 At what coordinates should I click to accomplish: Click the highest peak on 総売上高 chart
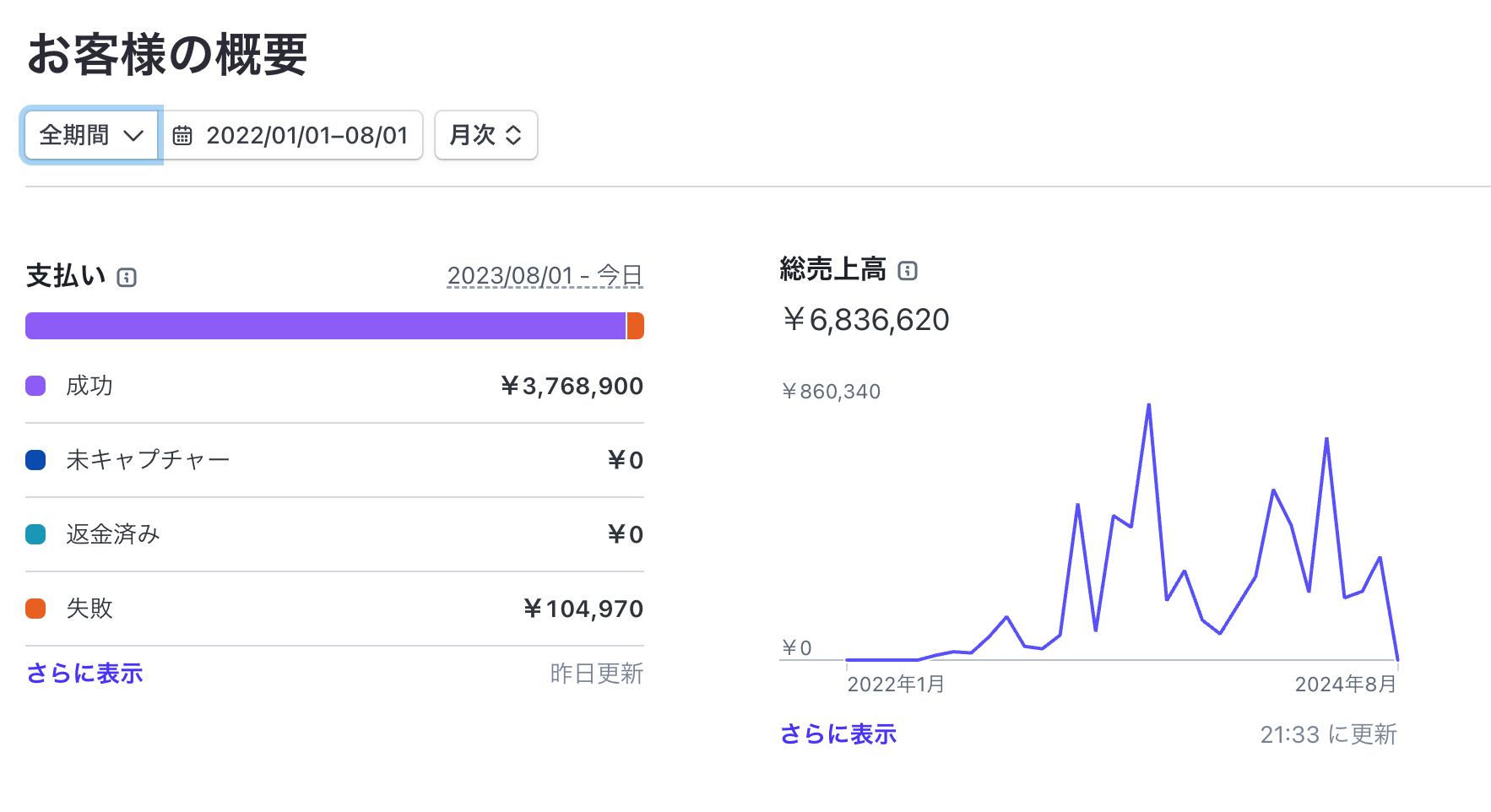1148,406
